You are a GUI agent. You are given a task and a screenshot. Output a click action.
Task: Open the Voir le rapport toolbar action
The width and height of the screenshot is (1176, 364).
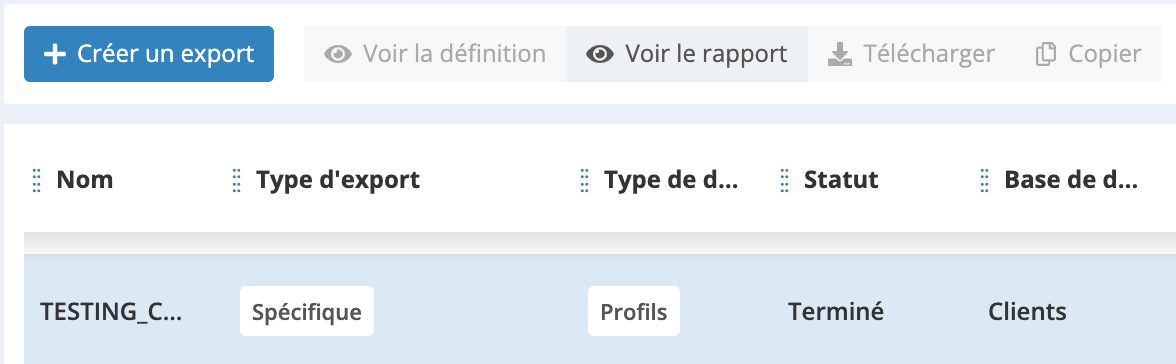tap(687, 54)
